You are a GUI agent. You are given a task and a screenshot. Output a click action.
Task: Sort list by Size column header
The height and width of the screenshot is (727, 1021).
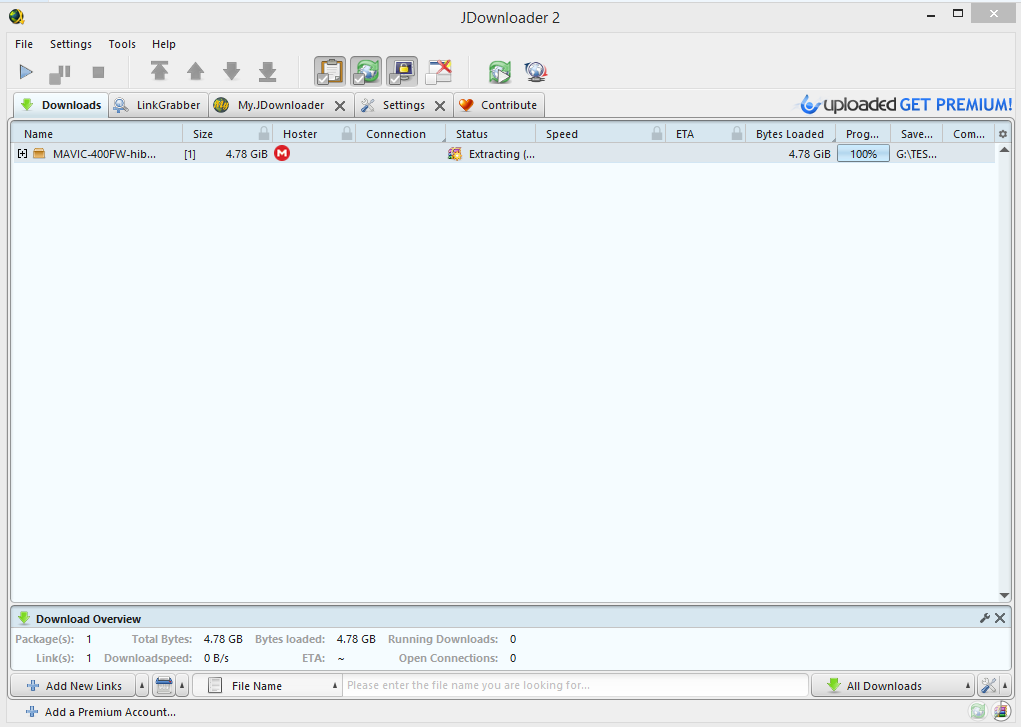coord(203,134)
